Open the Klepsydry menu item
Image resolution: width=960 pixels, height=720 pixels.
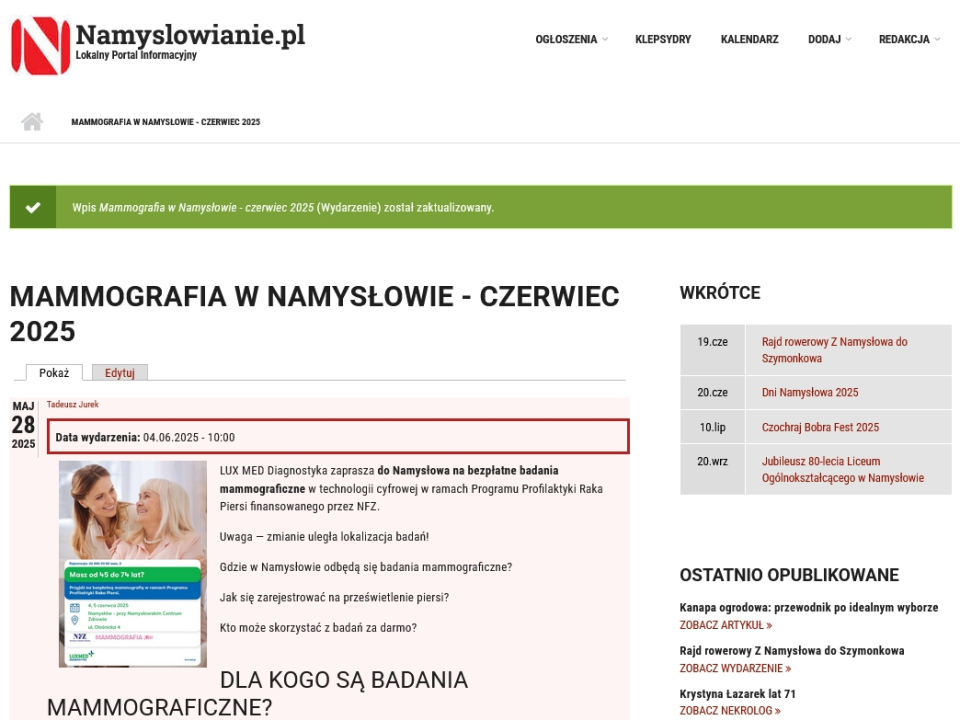[663, 40]
